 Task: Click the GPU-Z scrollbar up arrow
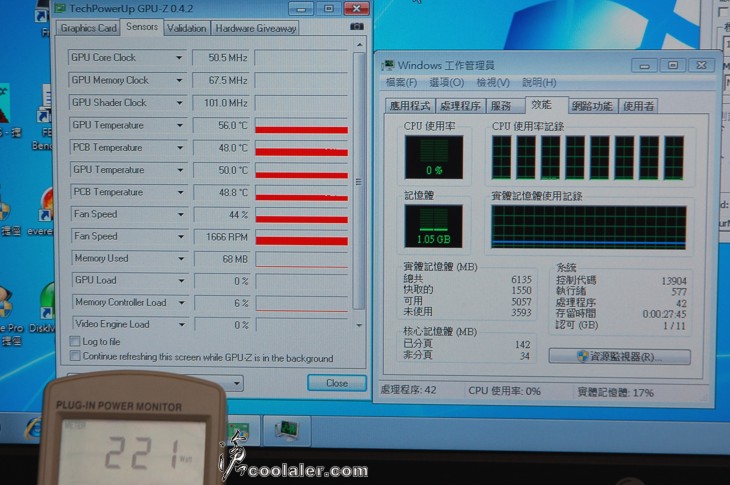(x=359, y=45)
